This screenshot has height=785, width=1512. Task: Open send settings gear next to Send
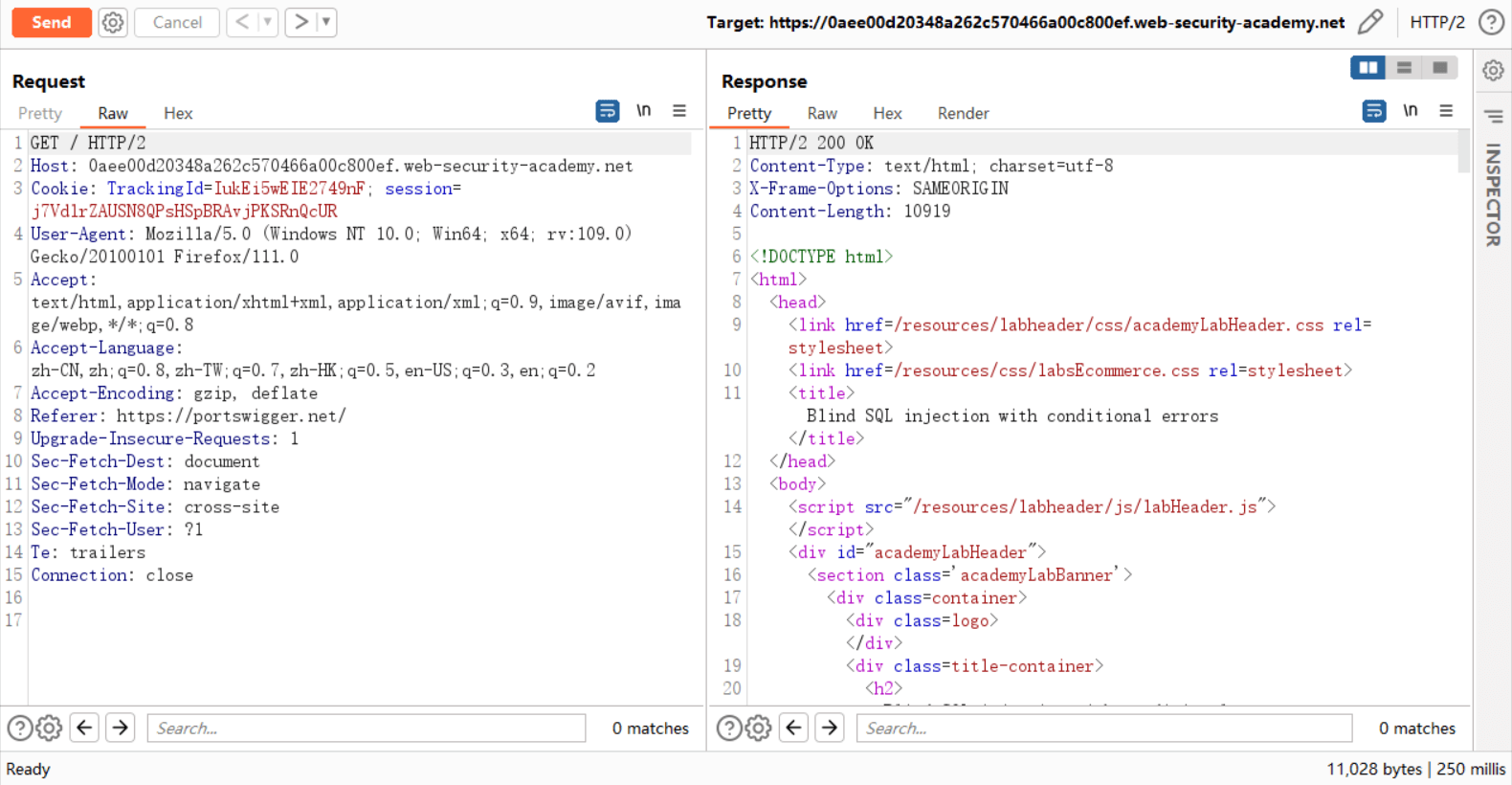(x=113, y=22)
